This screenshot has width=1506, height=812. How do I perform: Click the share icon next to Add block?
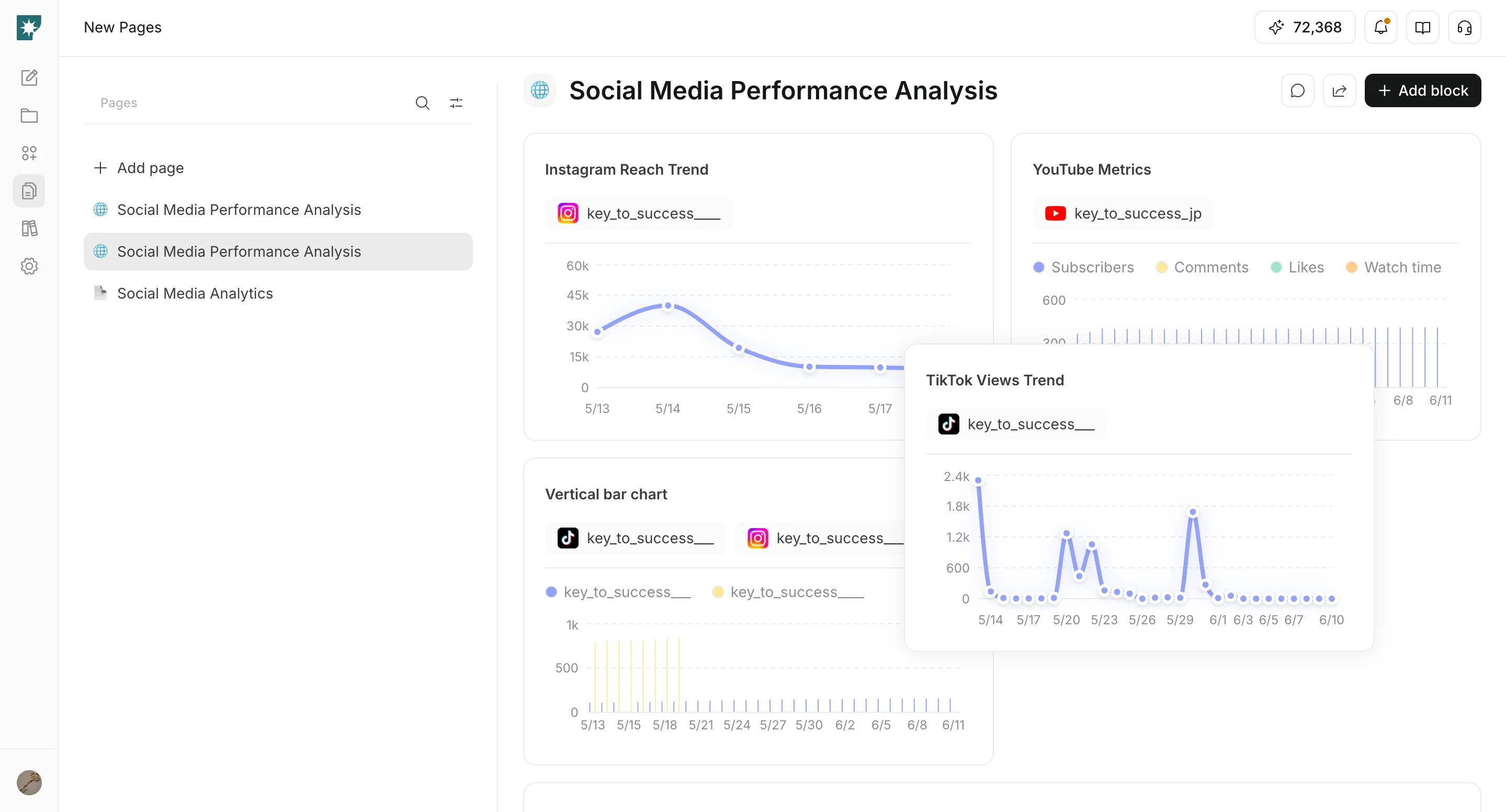click(1339, 90)
